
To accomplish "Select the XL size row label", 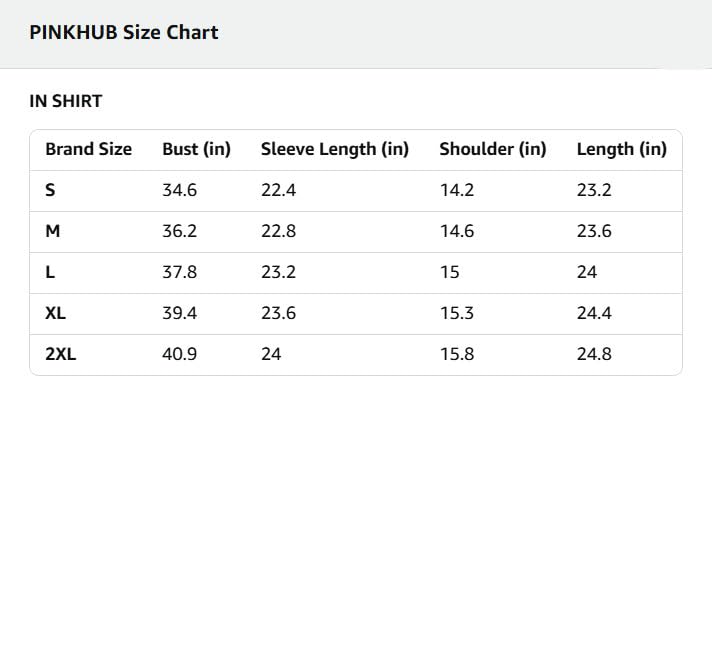I will tap(55, 313).
